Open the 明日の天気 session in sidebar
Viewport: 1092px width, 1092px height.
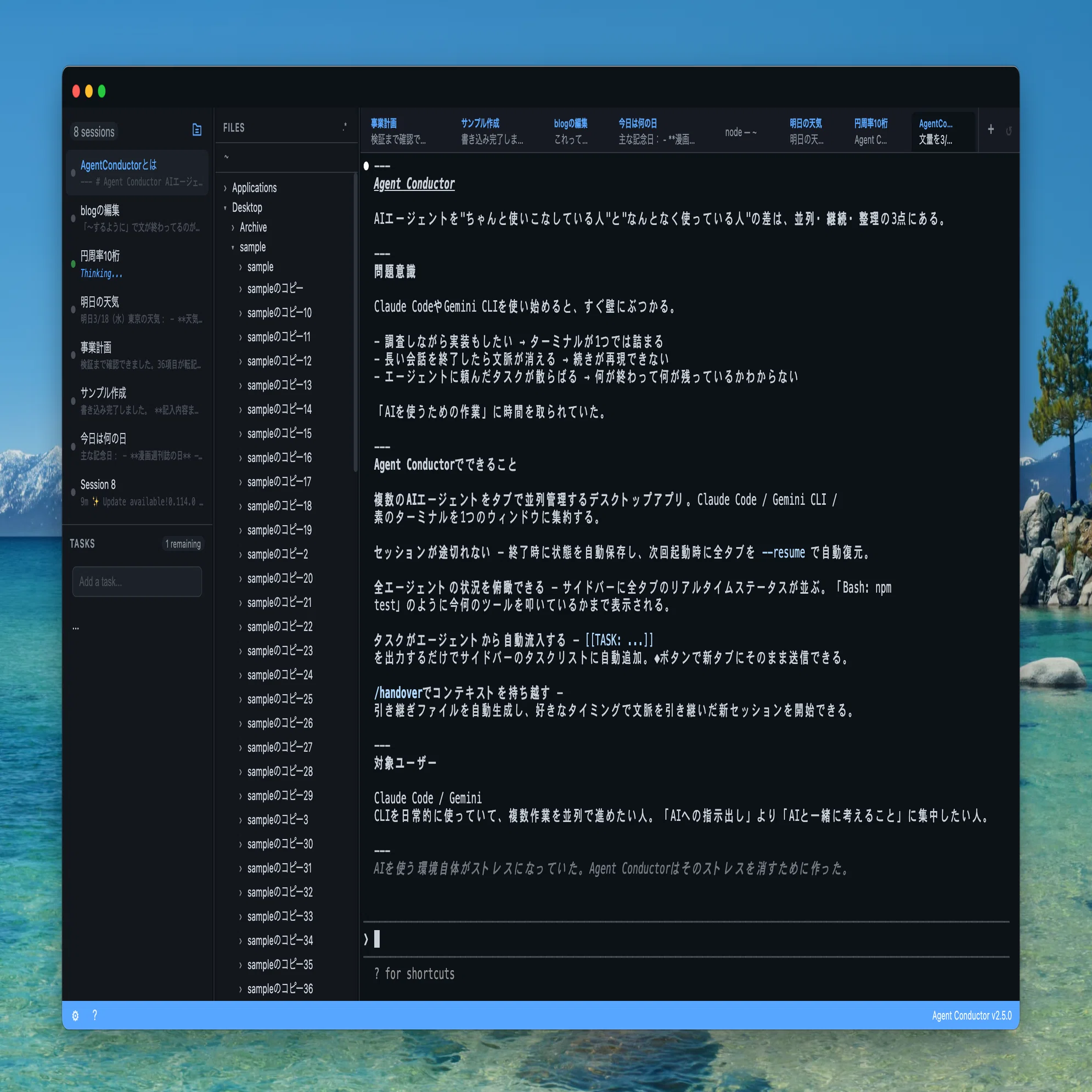137,309
